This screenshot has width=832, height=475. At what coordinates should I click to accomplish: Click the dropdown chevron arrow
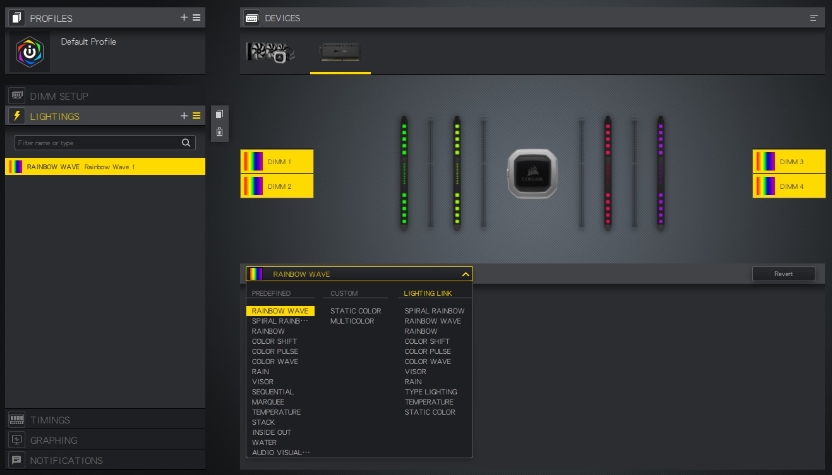pyautogui.click(x=465, y=274)
